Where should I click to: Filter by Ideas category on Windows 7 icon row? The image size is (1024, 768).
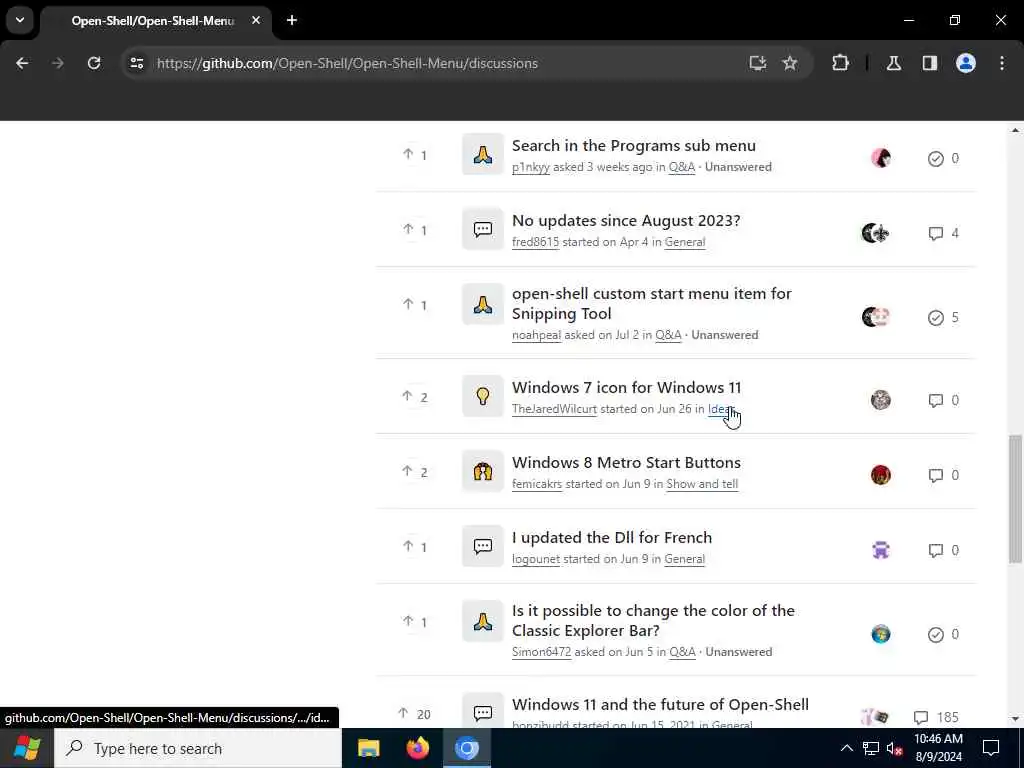coord(722,409)
